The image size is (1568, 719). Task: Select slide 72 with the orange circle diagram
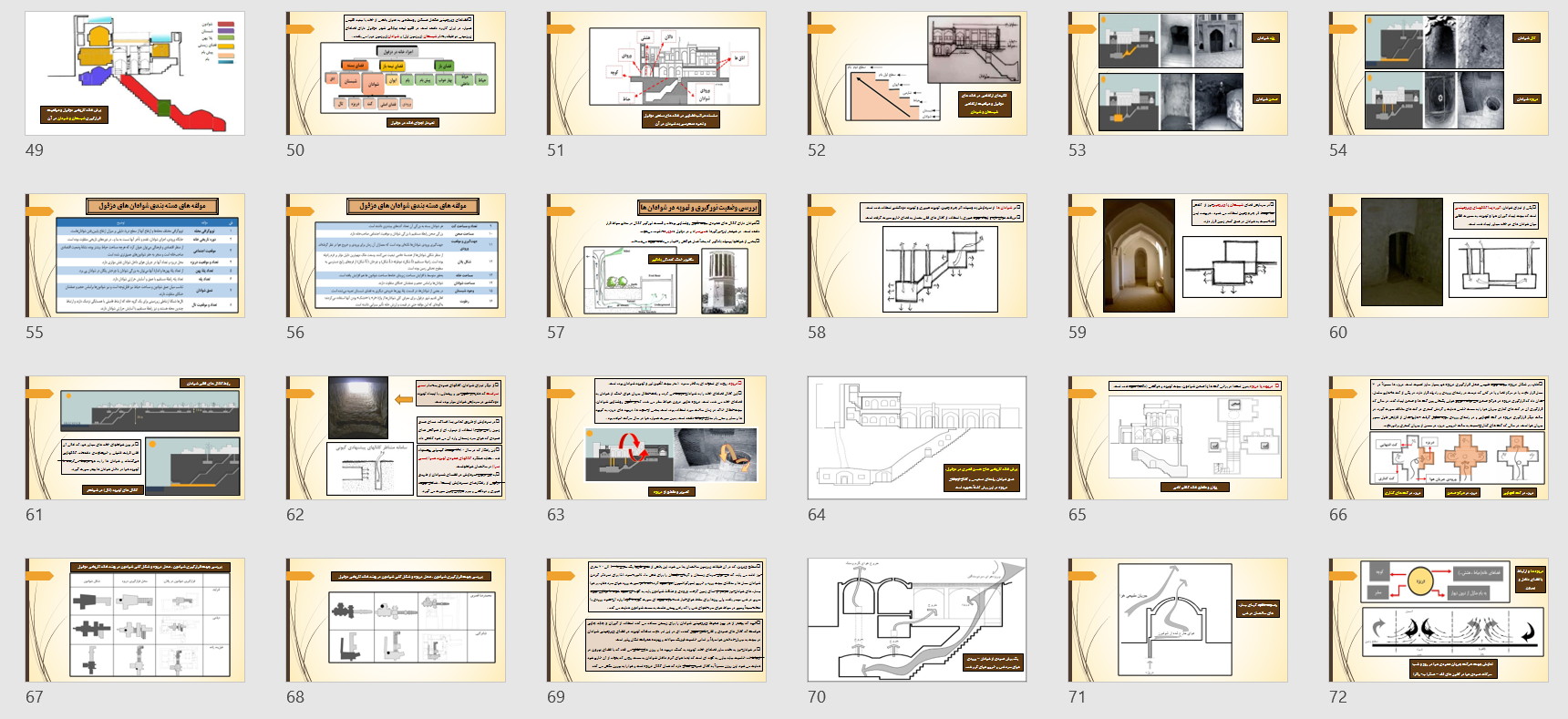(1439, 621)
